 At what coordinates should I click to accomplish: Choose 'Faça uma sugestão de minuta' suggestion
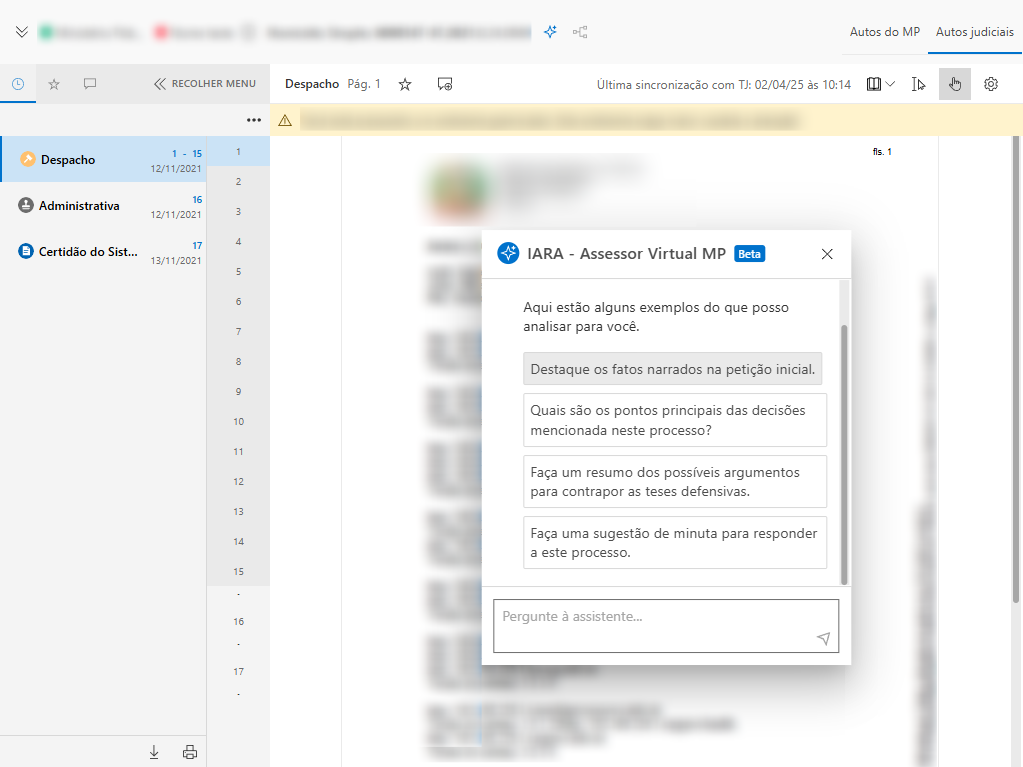click(x=674, y=543)
